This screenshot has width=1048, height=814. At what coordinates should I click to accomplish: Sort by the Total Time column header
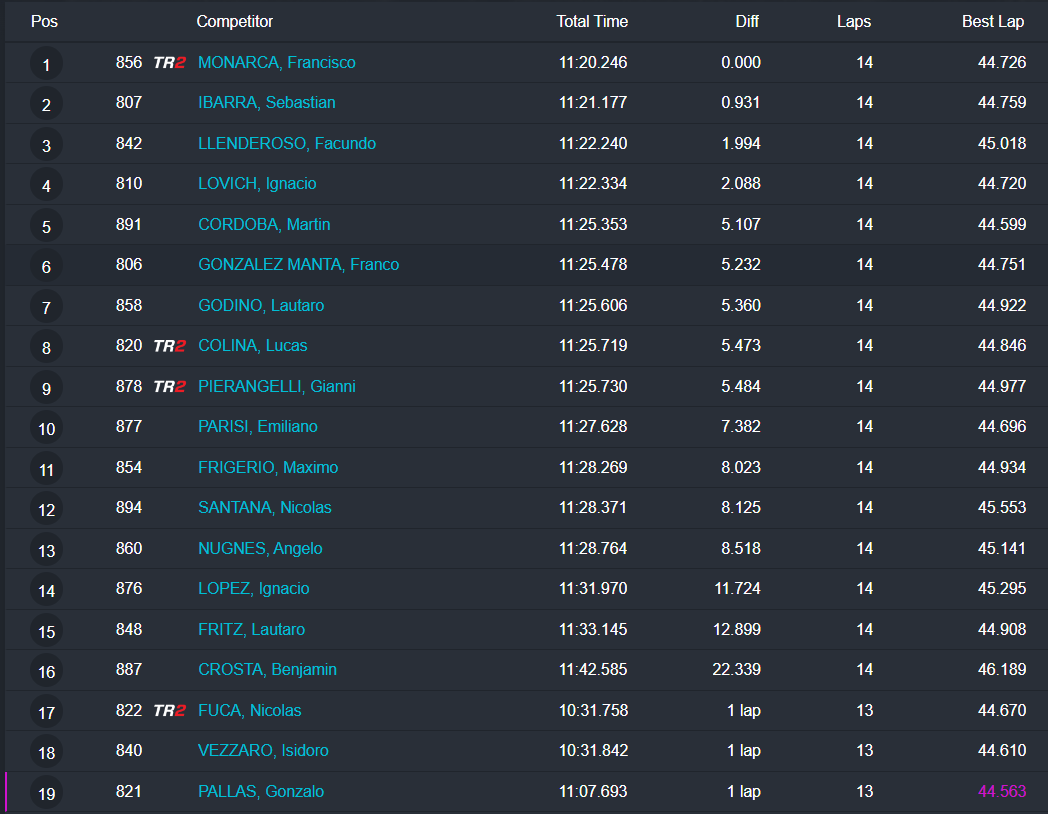592,21
